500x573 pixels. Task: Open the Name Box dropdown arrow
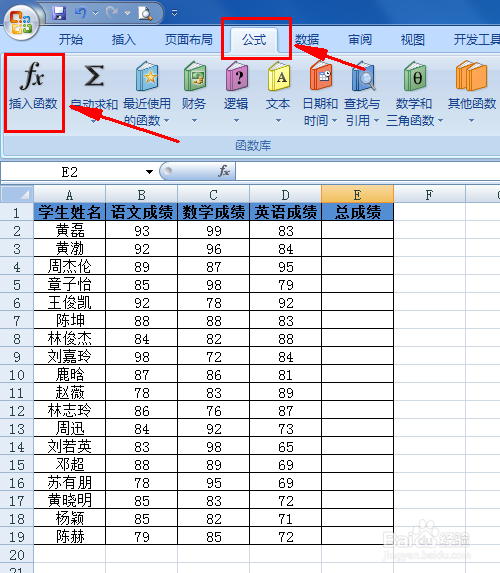point(149,172)
